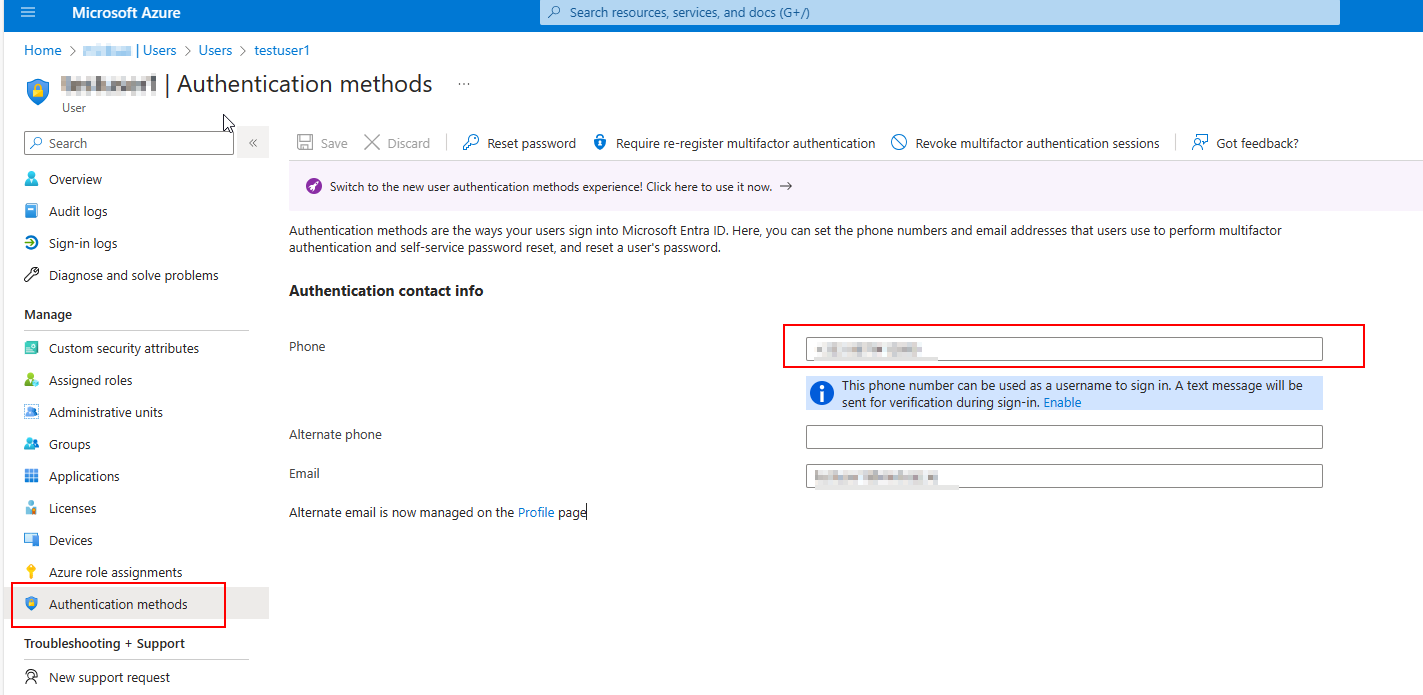Open Groups in sidebar

pyautogui.click(x=69, y=444)
